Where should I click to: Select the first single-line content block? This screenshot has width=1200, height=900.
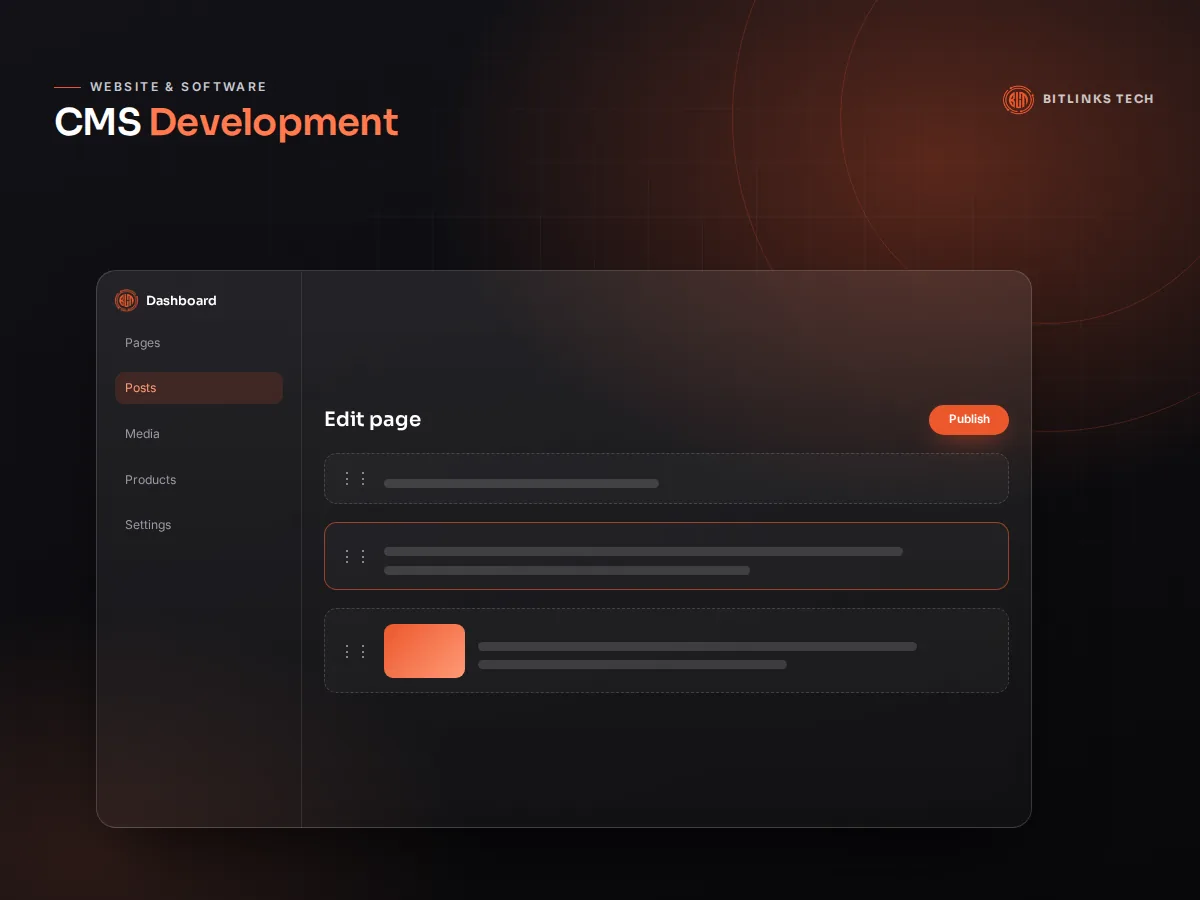[666, 478]
